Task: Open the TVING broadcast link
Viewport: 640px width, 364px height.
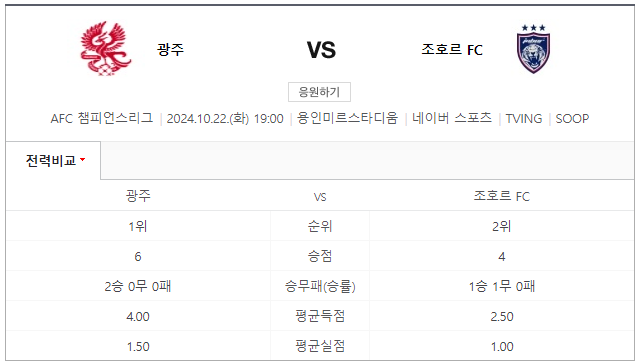Action: pyautogui.click(x=524, y=119)
